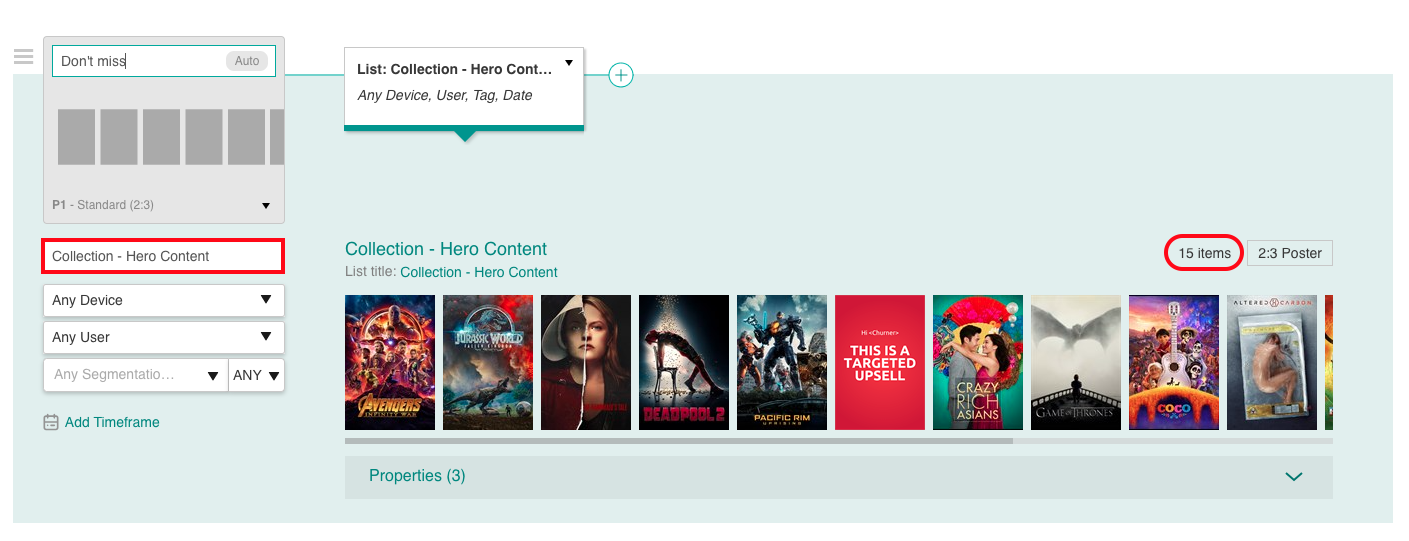
Task: Click the Collection - Hero Content heading
Action: [x=446, y=249]
